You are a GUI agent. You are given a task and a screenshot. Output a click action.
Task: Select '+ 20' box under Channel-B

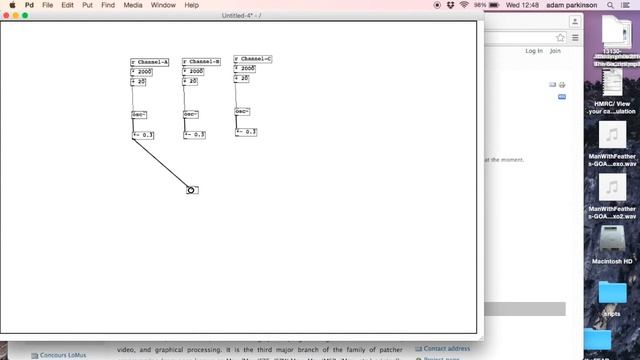190,81
